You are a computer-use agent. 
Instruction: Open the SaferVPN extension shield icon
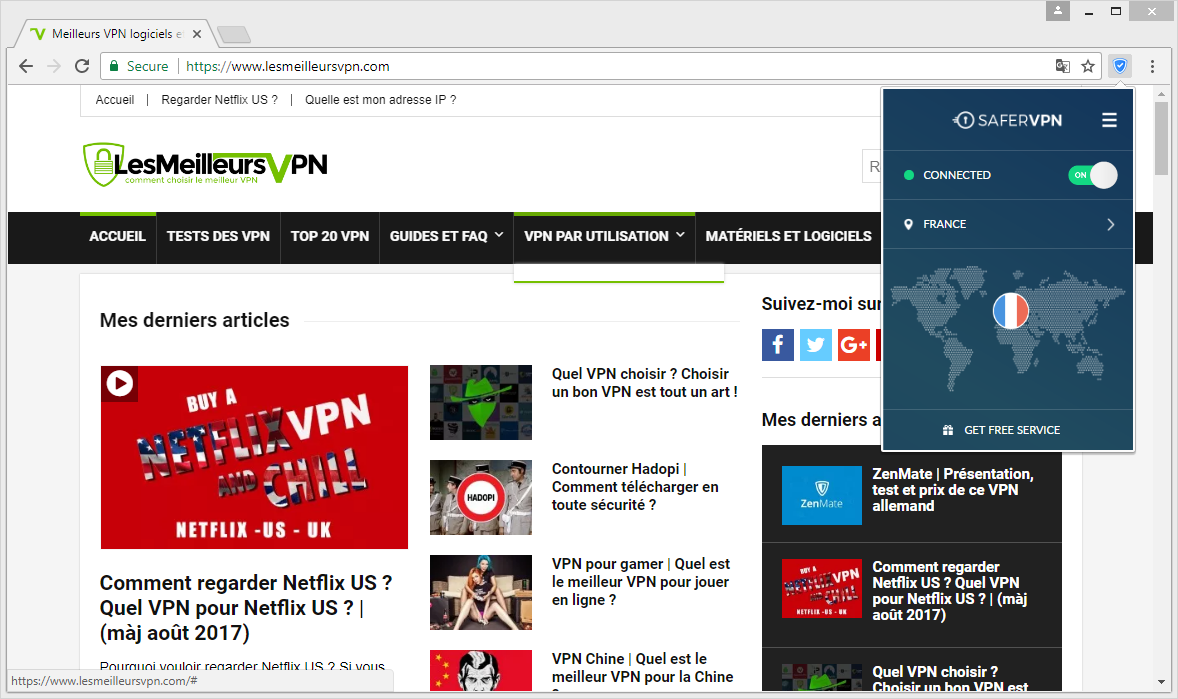[x=1119, y=66]
